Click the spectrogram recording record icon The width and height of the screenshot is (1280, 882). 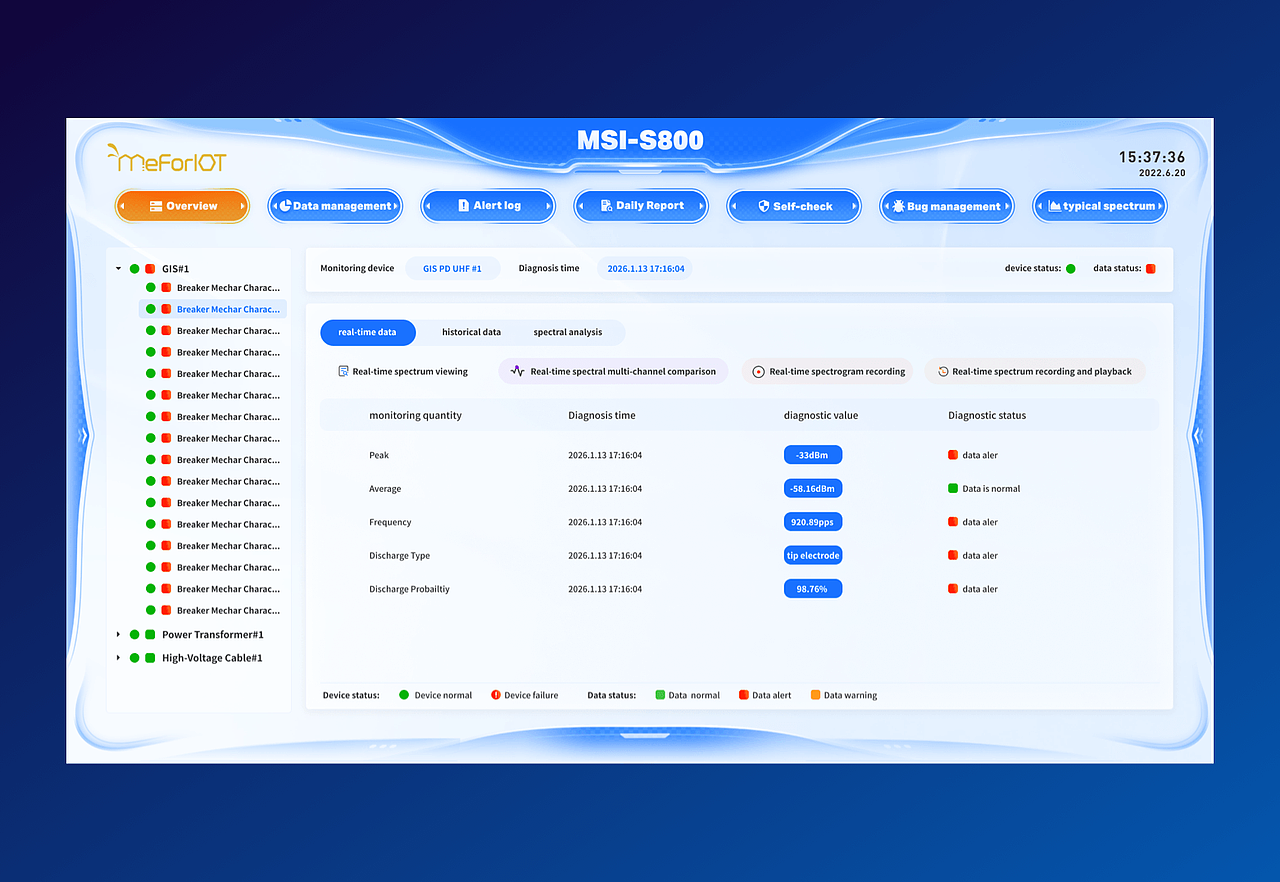pyautogui.click(x=759, y=371)
